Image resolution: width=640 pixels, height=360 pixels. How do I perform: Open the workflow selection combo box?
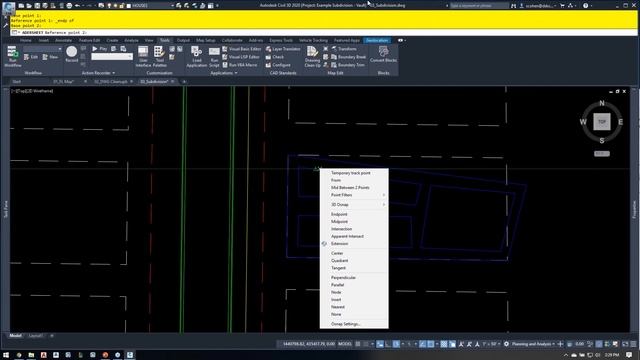click(x=43, y=49)
